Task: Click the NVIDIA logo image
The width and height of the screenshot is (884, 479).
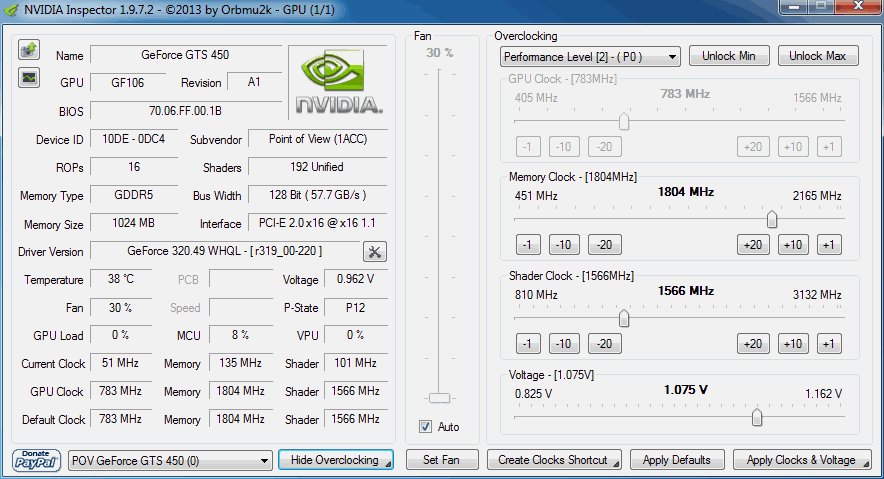Action: pos(339,82)
